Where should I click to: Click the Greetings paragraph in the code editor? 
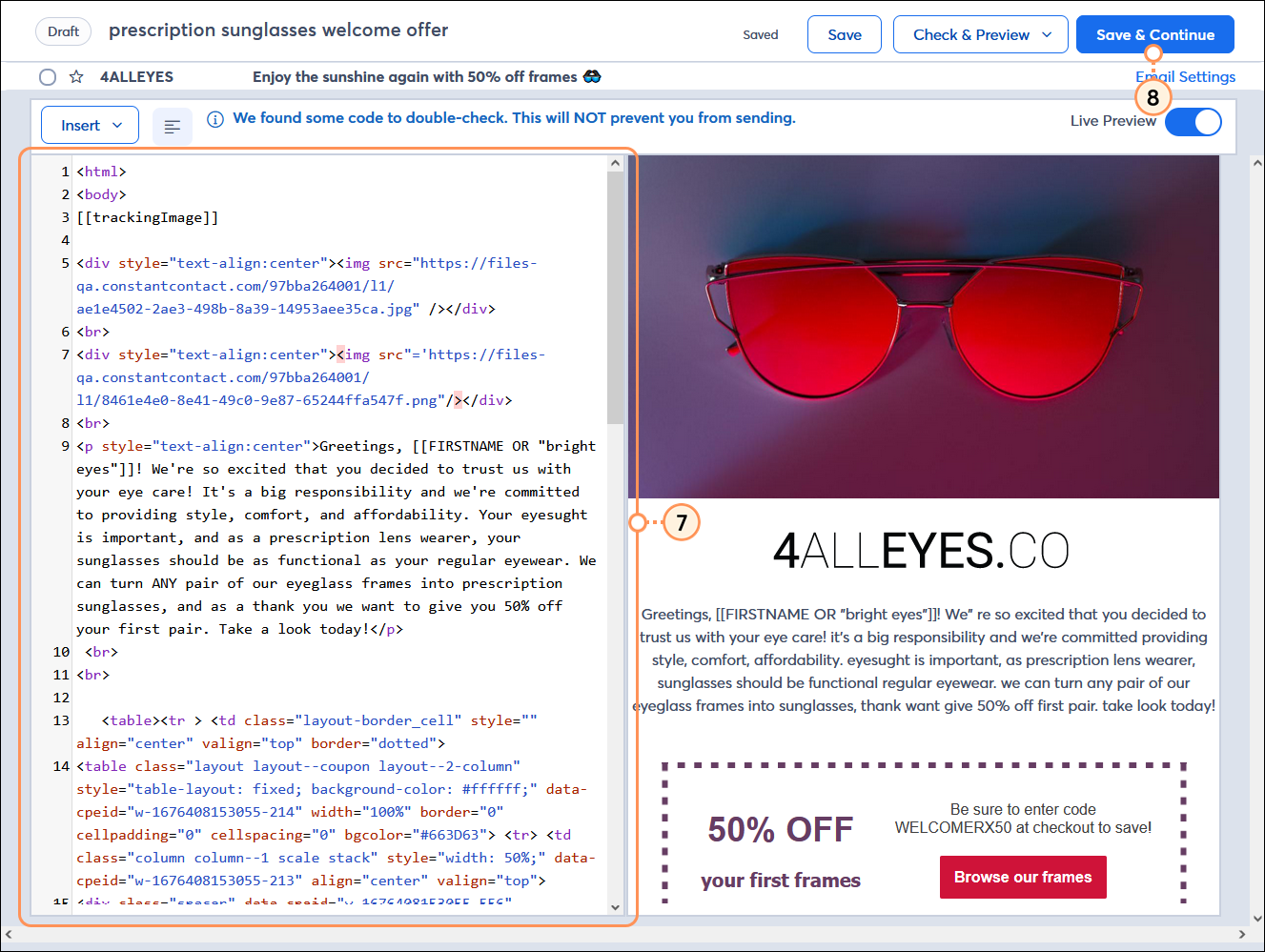[x=337, y=537]
